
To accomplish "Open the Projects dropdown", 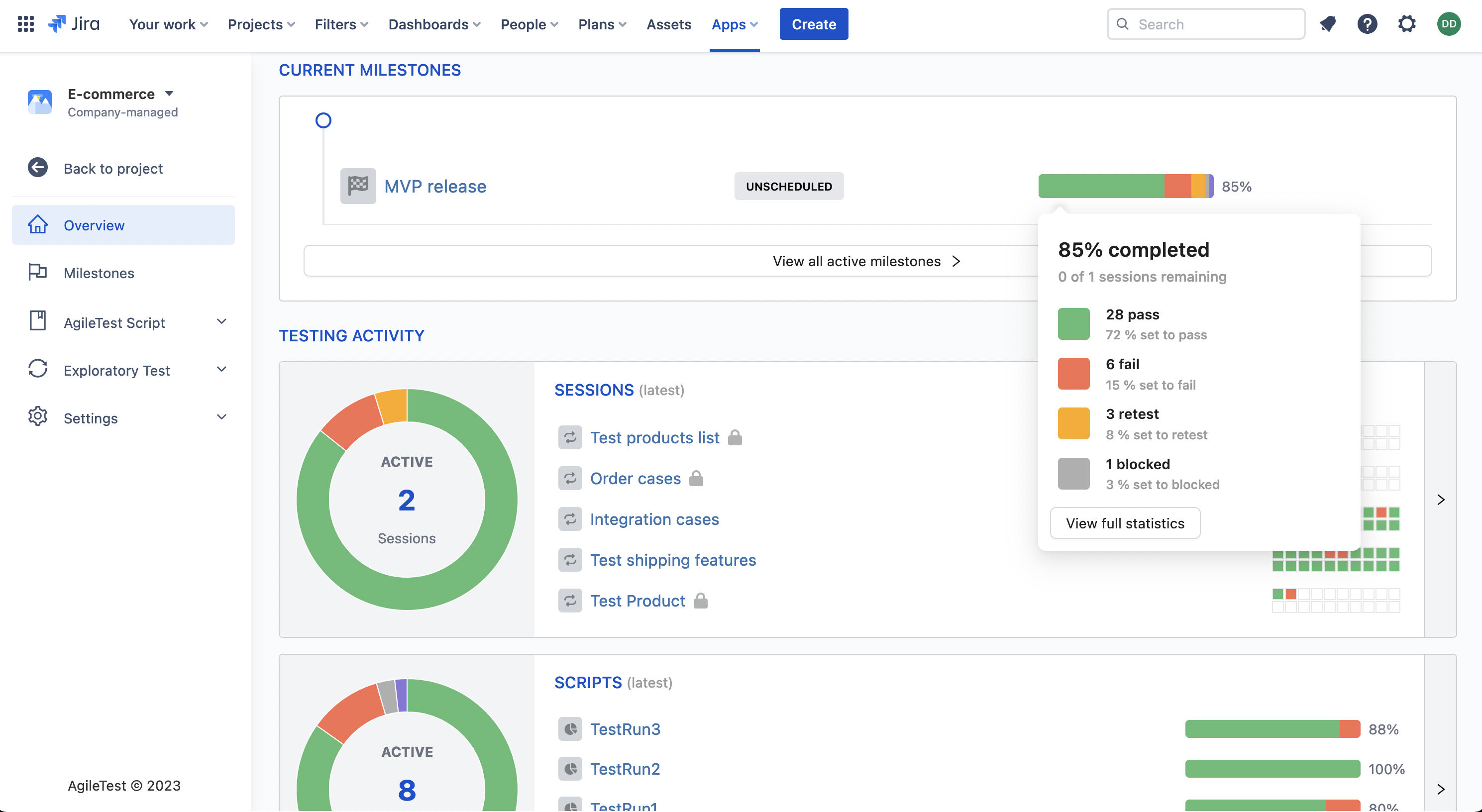I will [x=261, y=24].
